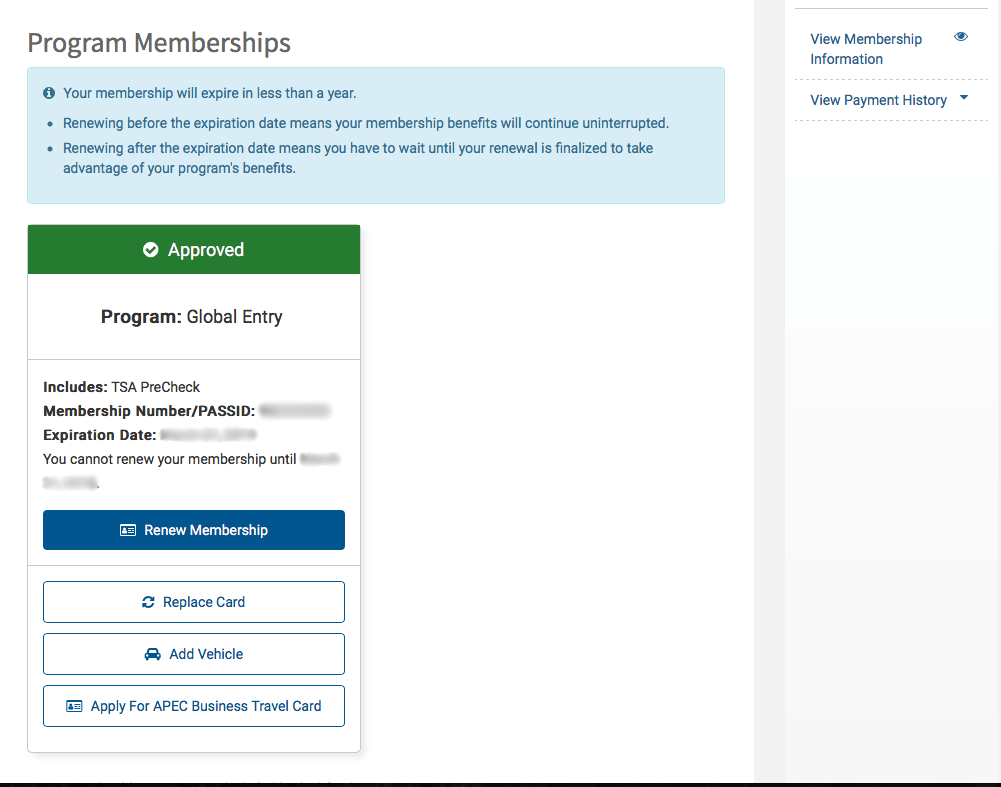Click the info icon in the expiry notice
This screenshot has height=787, width=1001.
pos(49,93)
